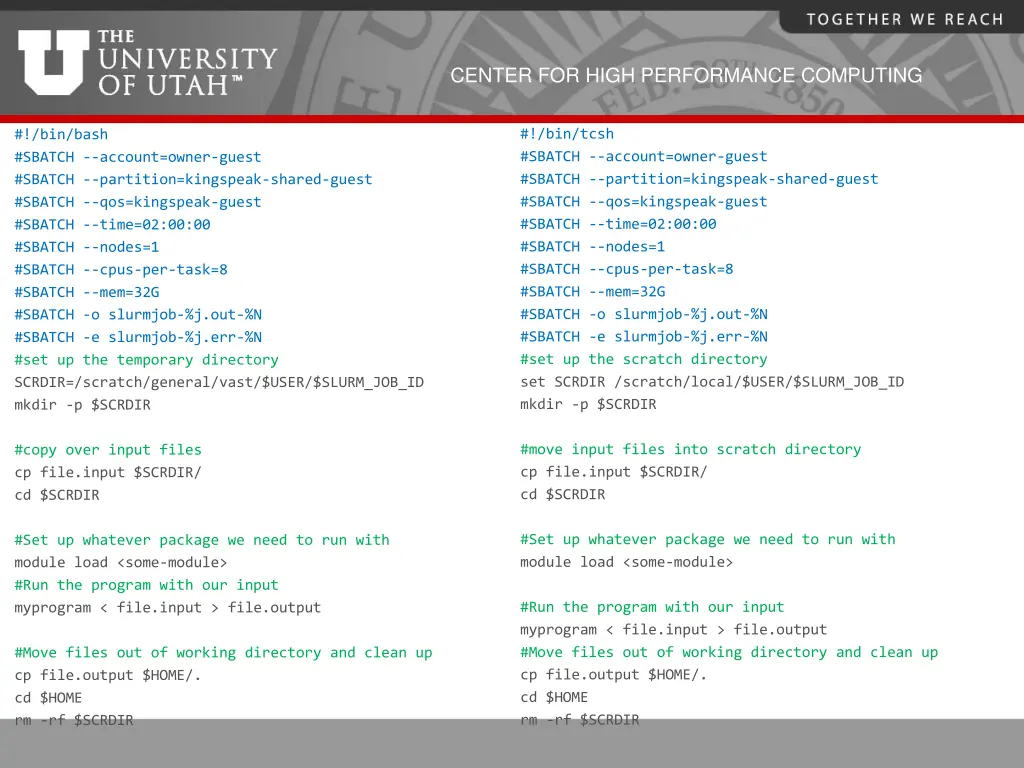Select 'set SCRDIR /scratch/local/$USER/$SLURM_JOB_ID' line
Image resolution: width=1024 pixels, height=768 pixels.
point(712,381)
